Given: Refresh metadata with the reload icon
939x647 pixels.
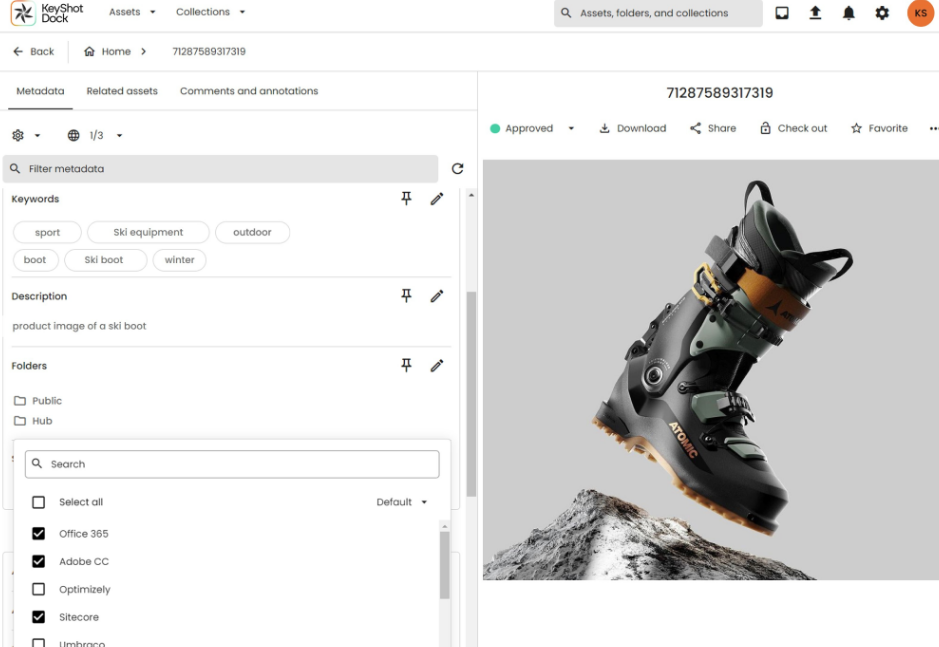Looking at the screenshot, I should (x=458, y=169).
